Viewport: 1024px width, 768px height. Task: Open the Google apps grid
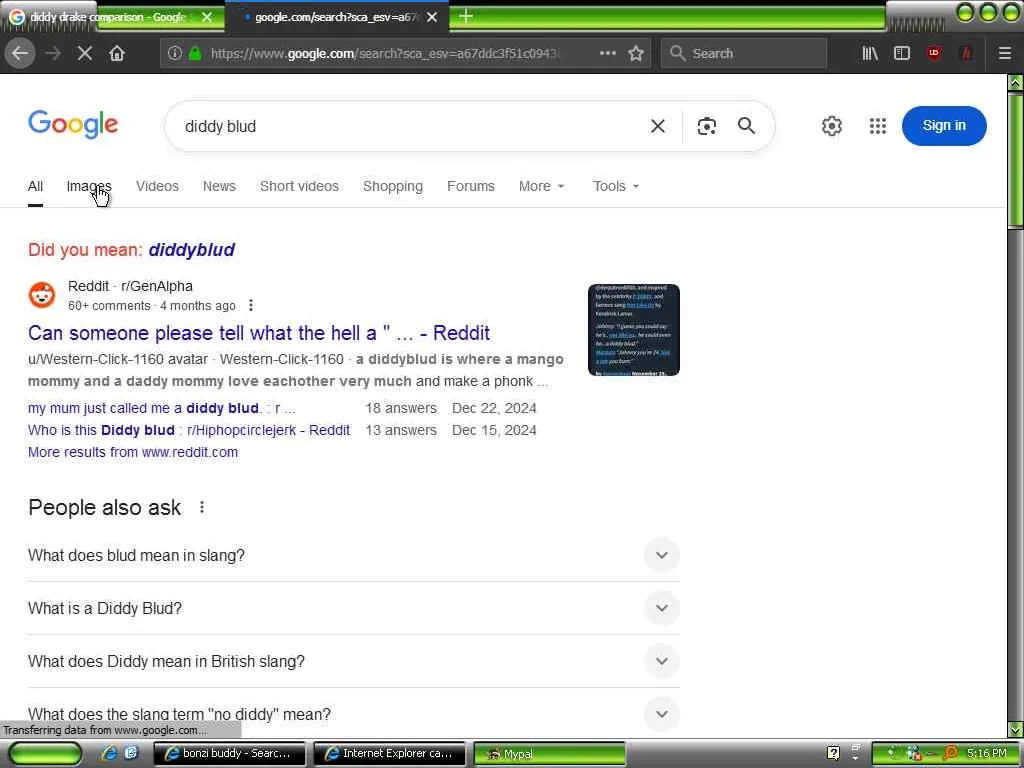point(878,126)
